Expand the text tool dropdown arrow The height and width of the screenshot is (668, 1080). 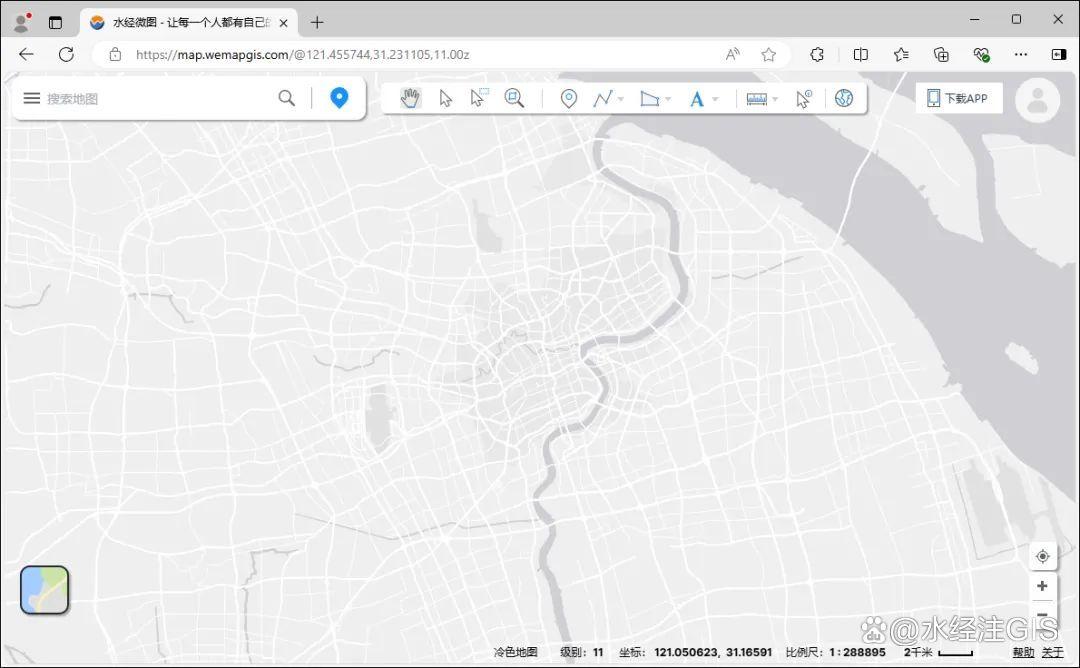pyautogui.click(x=714, y=99)
